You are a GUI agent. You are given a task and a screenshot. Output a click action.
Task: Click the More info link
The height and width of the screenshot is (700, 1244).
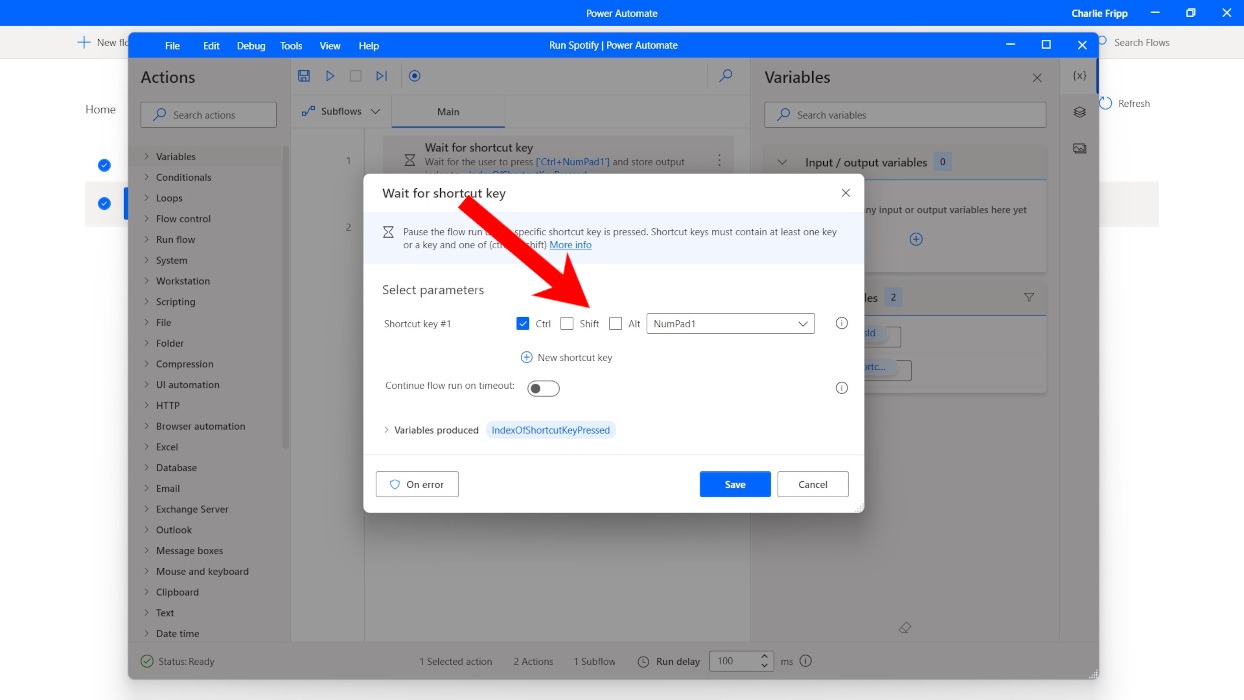pos(570,244)
